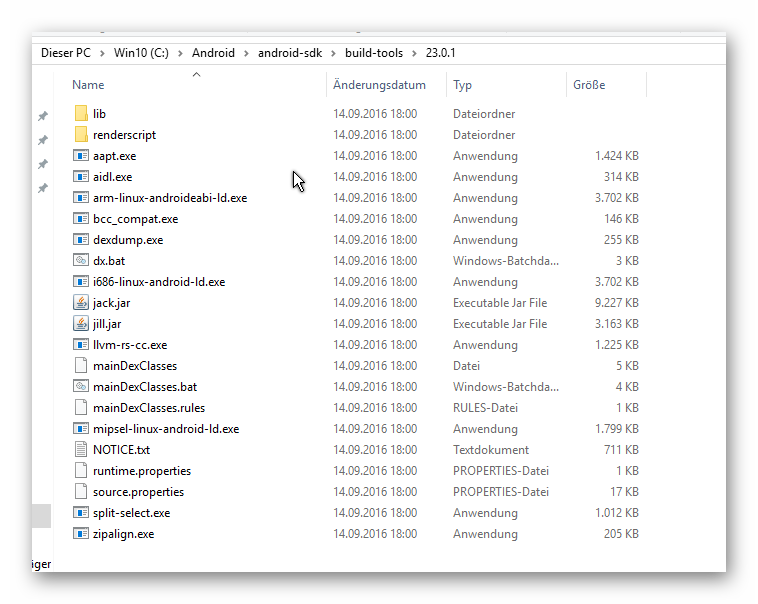
Task: Navigate to Android folder in breadcrumb
Action: (x=214, y=53)
